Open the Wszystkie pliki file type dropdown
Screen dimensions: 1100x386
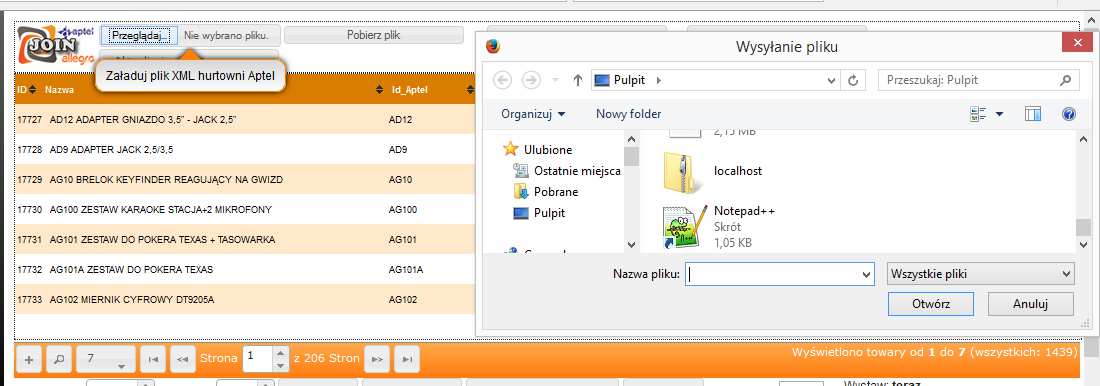click(981, 274)
